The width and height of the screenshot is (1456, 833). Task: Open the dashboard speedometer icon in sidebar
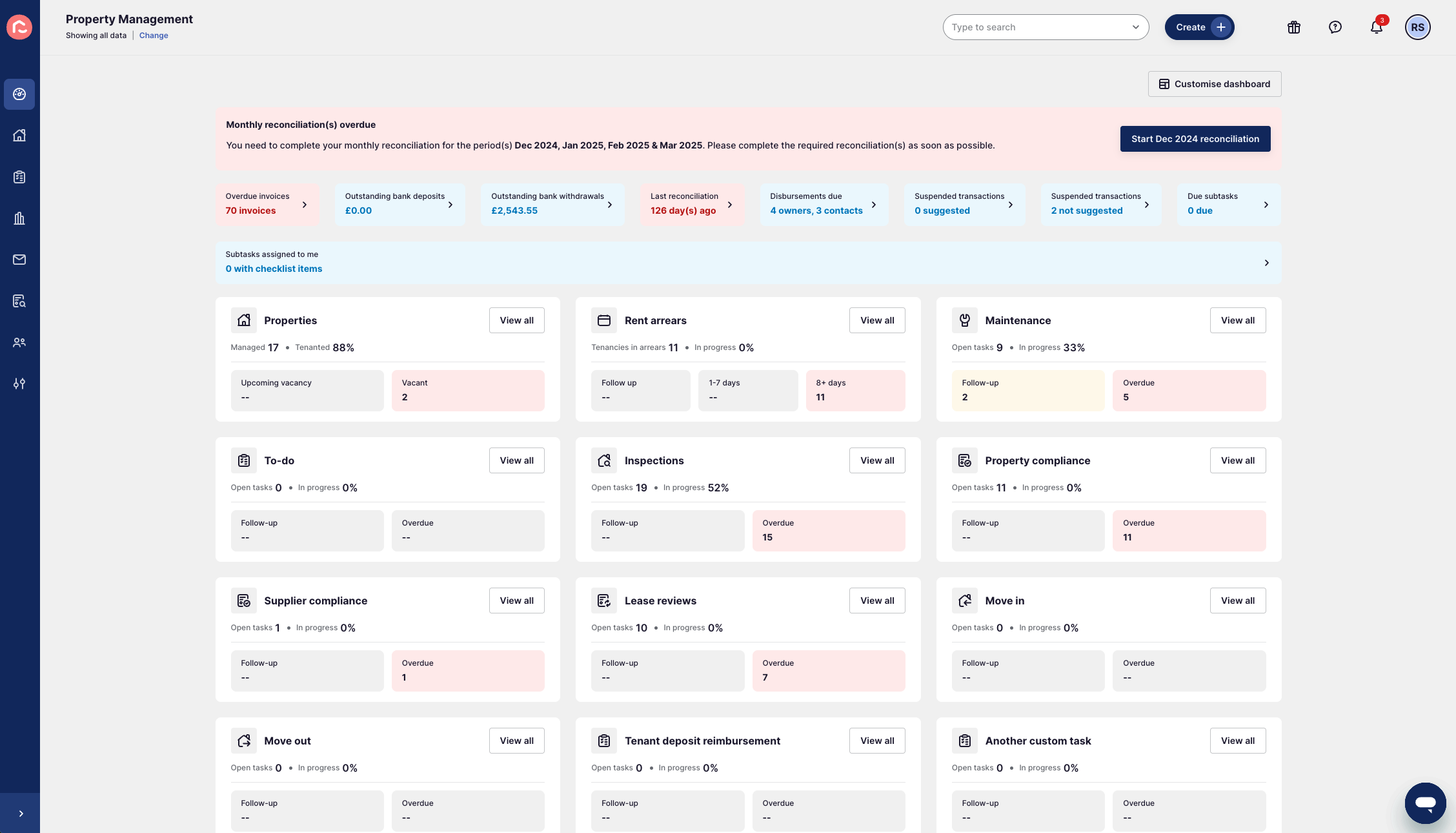pos(19,94)
